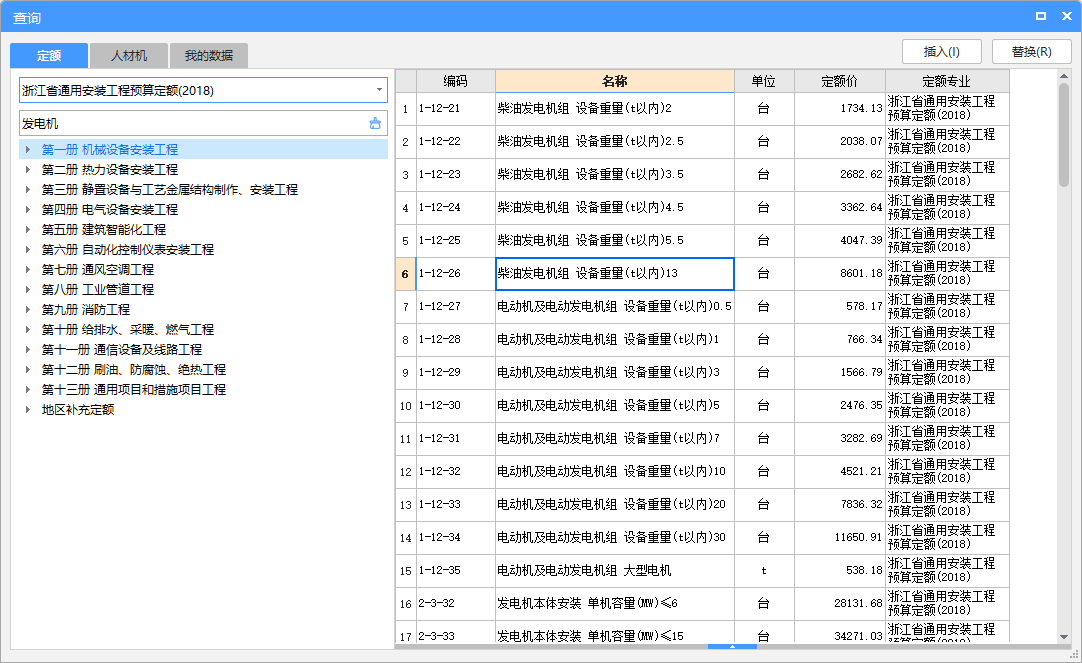Select code cell 1-12-28

(455, 339)
